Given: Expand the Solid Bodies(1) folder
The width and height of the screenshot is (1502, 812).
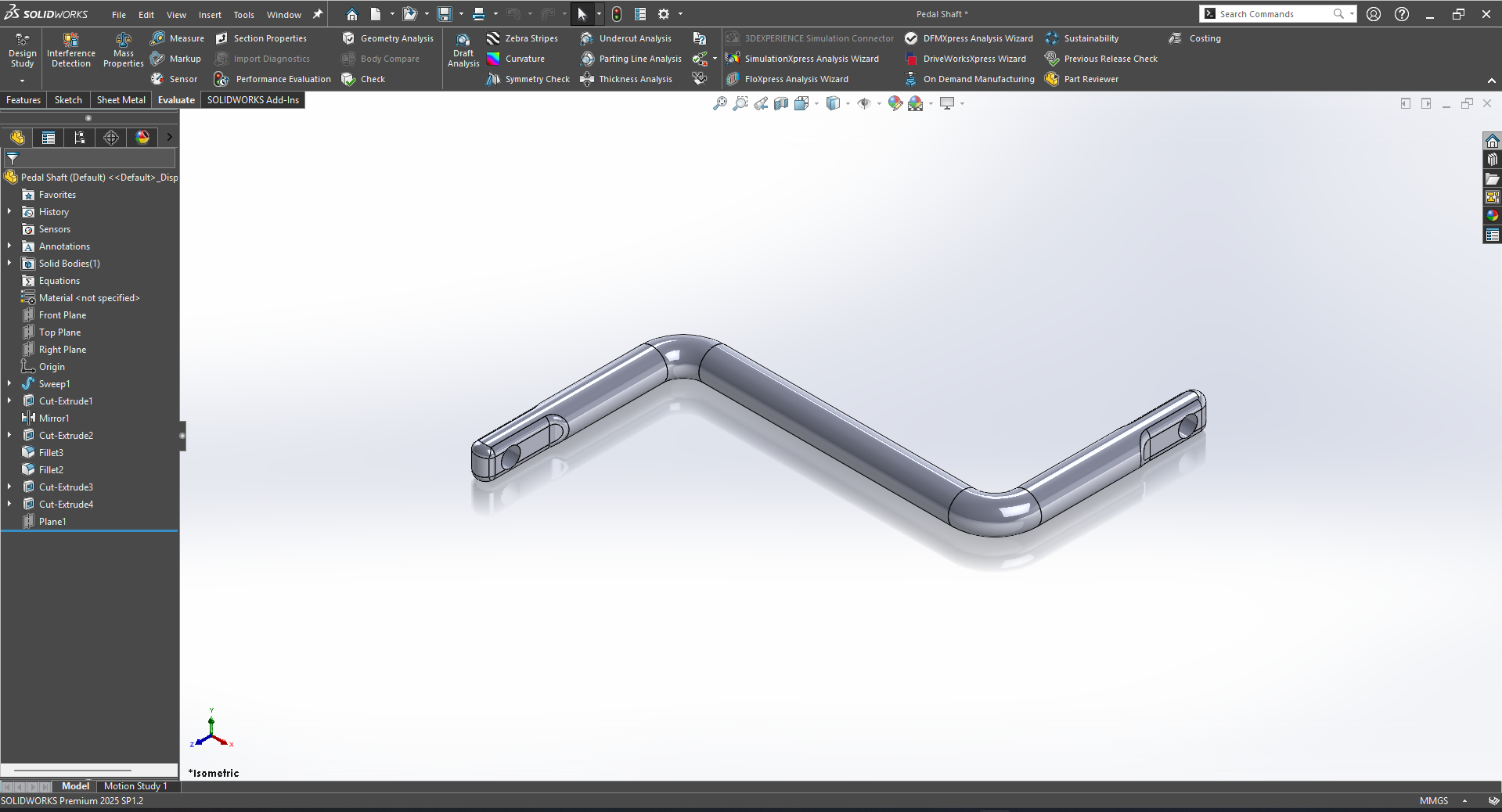Looking at the screenshot, I should click(9, 263).
